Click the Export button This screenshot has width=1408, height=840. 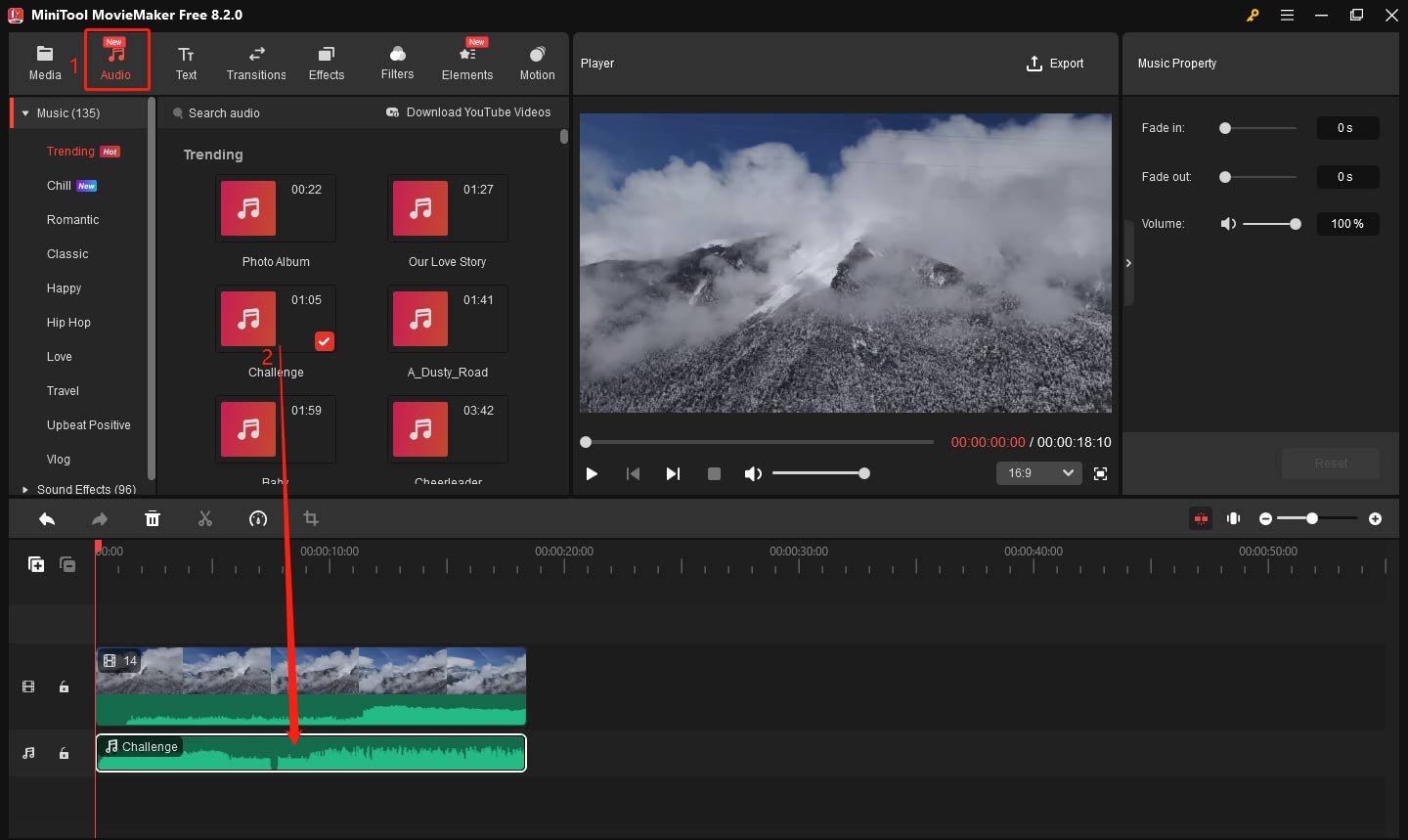(x=1055, y=64)
